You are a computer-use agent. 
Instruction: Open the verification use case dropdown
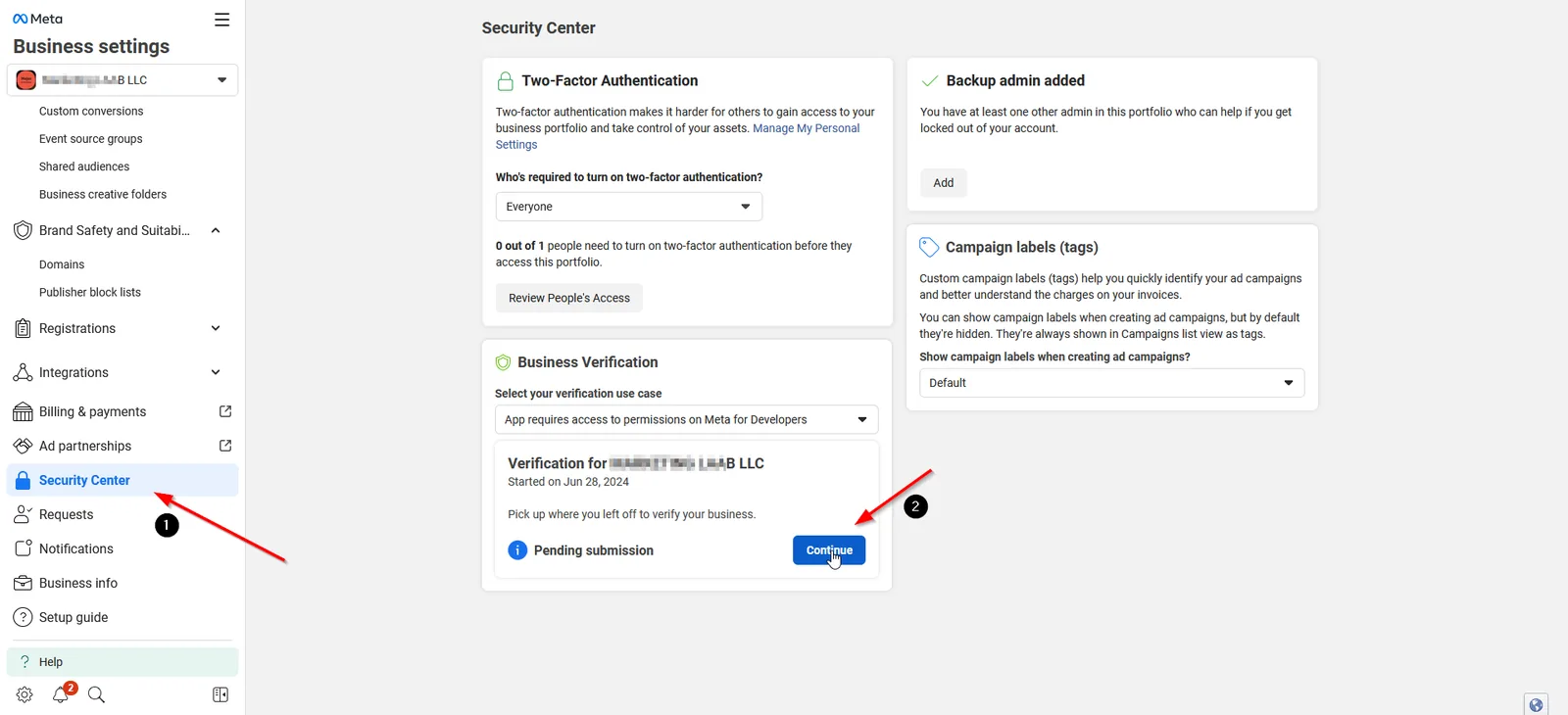coord(686,419)
